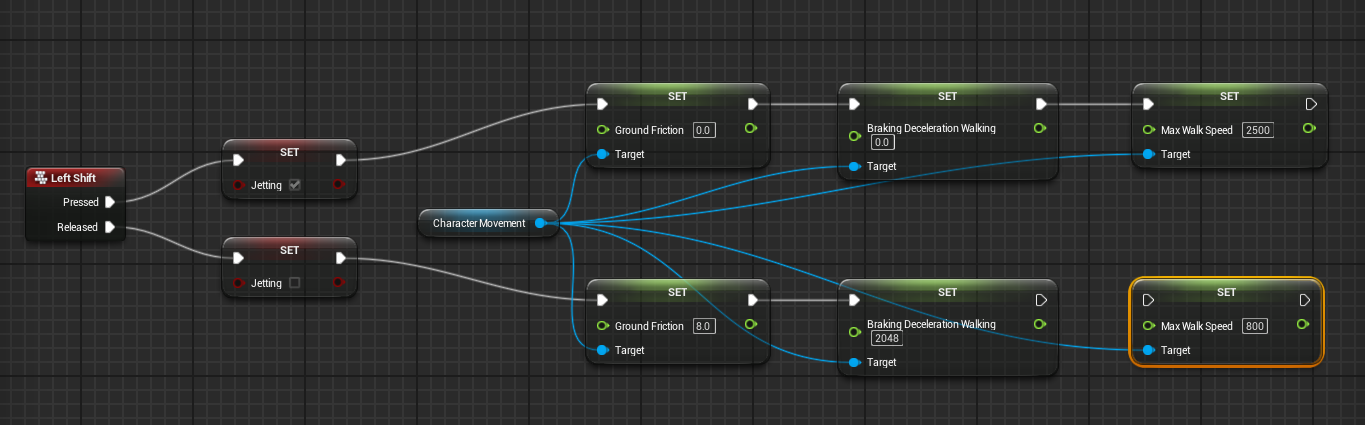Click exec input pin of checked Jetting SET node
The height and width of the screenshot is (425, 1365).
point(238,160)
